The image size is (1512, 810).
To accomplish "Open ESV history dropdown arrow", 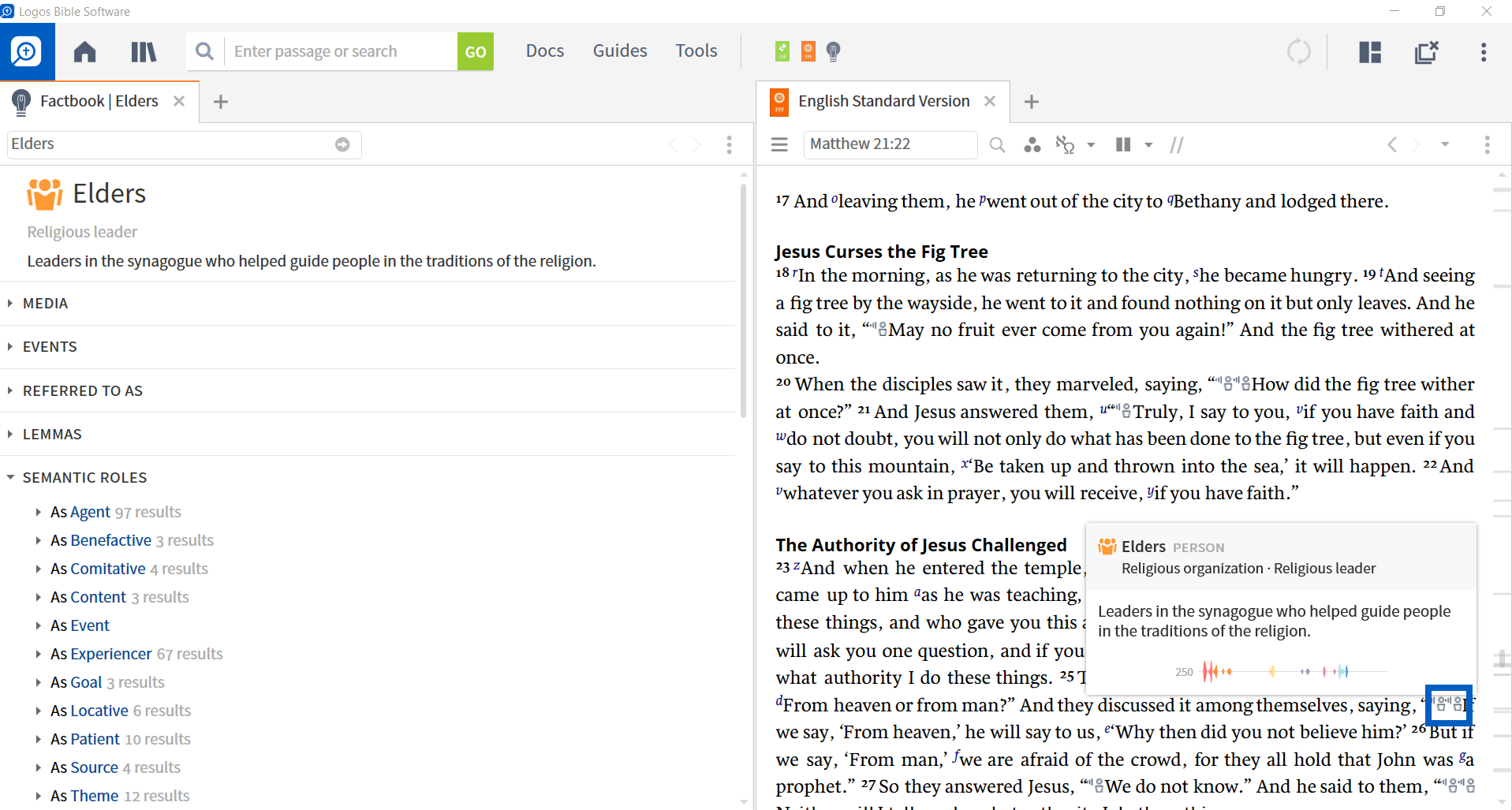I will [x=1445, y=145].
